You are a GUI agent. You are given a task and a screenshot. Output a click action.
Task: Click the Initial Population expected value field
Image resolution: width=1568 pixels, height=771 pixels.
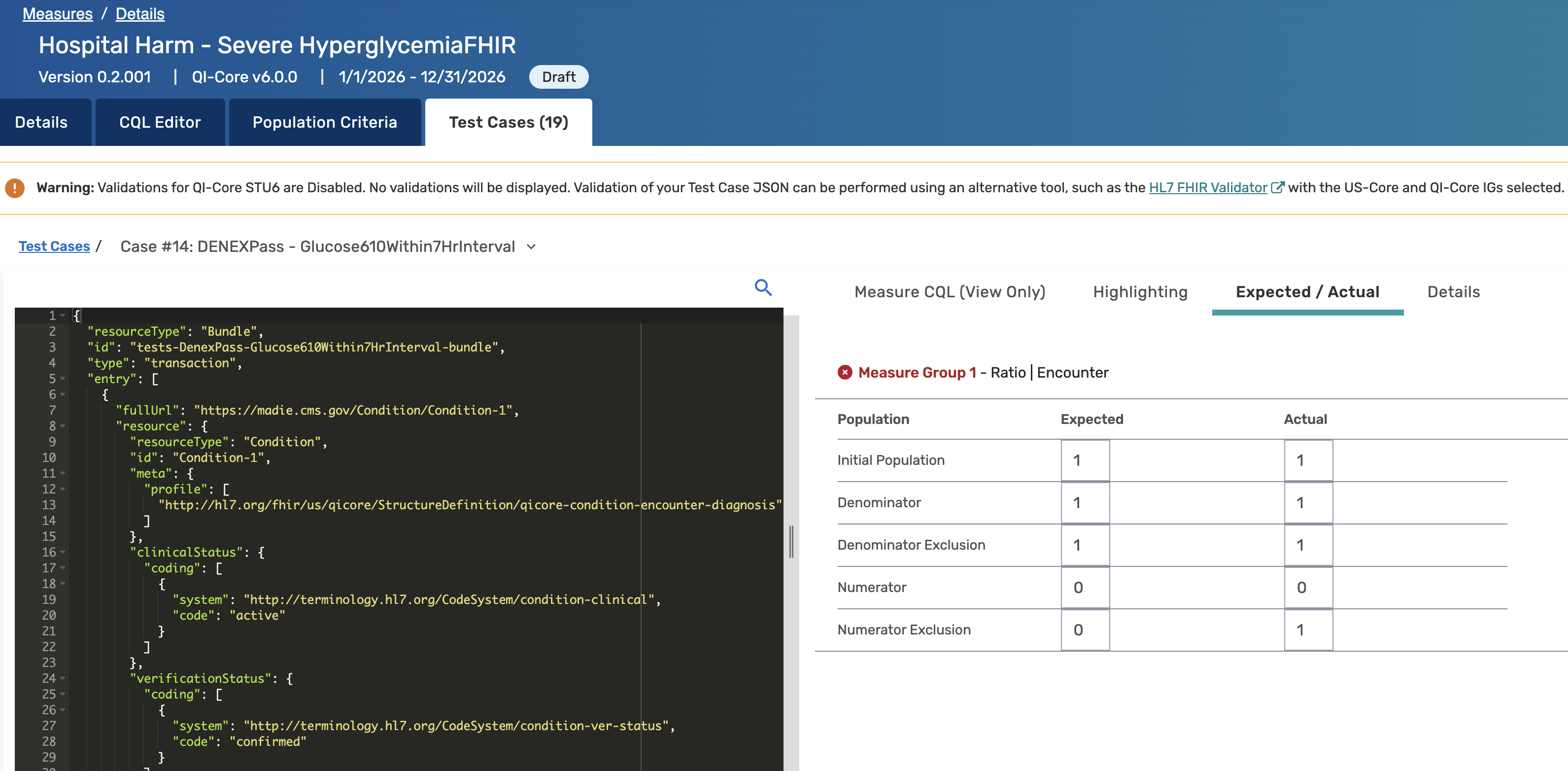(x=1084, y=460)
